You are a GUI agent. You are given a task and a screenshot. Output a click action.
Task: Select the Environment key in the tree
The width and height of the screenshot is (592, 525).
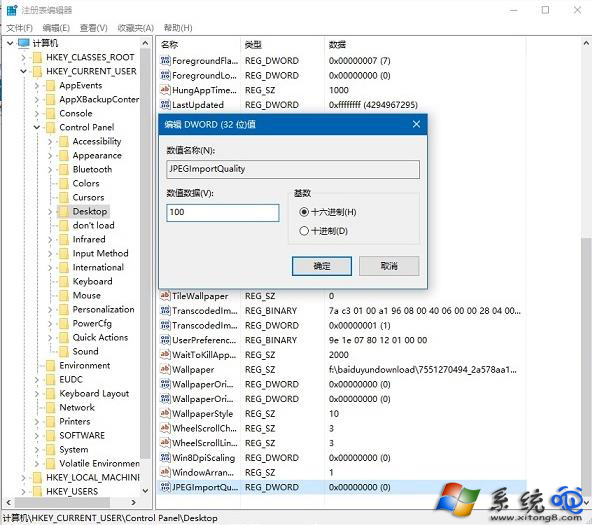[85, 366]
